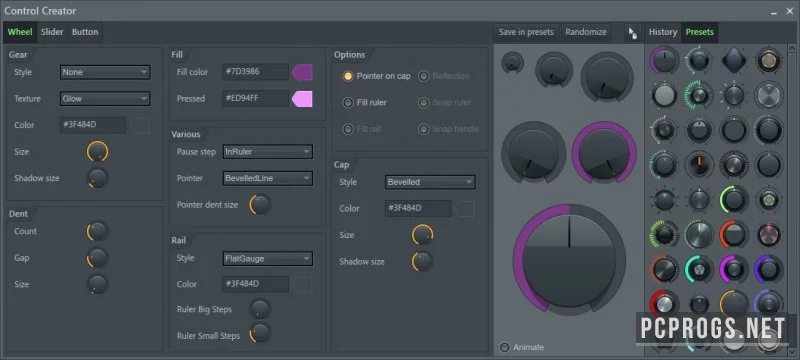Choose the preset with bright green arc
This screenshot has height=360, width=800.
tap(734, 199)
